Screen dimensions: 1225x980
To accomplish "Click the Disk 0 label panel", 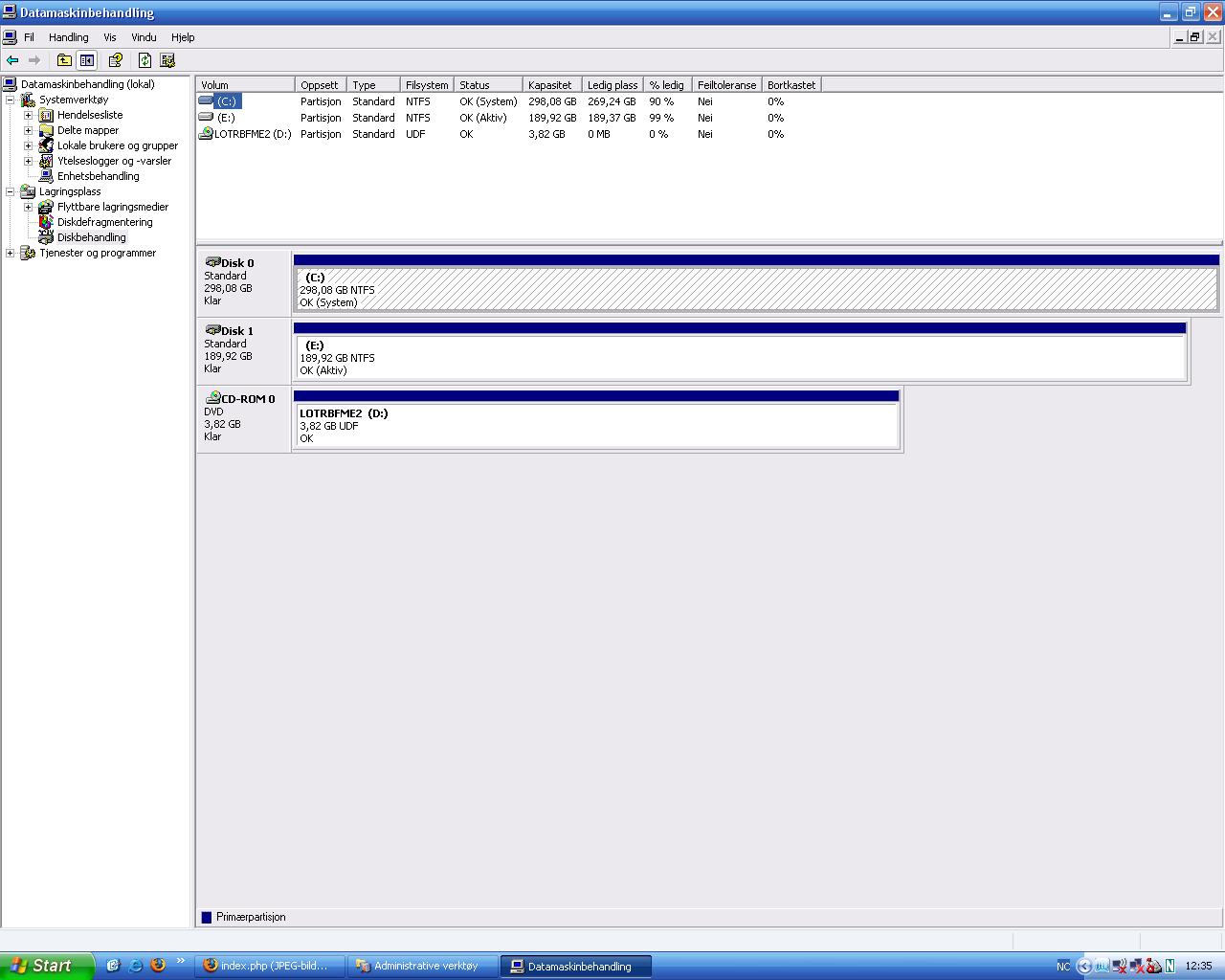I will coord(243,282).
